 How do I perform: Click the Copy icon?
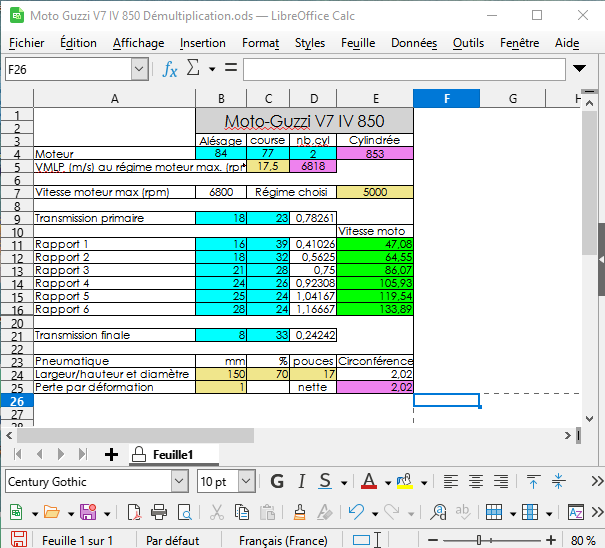click(x=242, y=513)
